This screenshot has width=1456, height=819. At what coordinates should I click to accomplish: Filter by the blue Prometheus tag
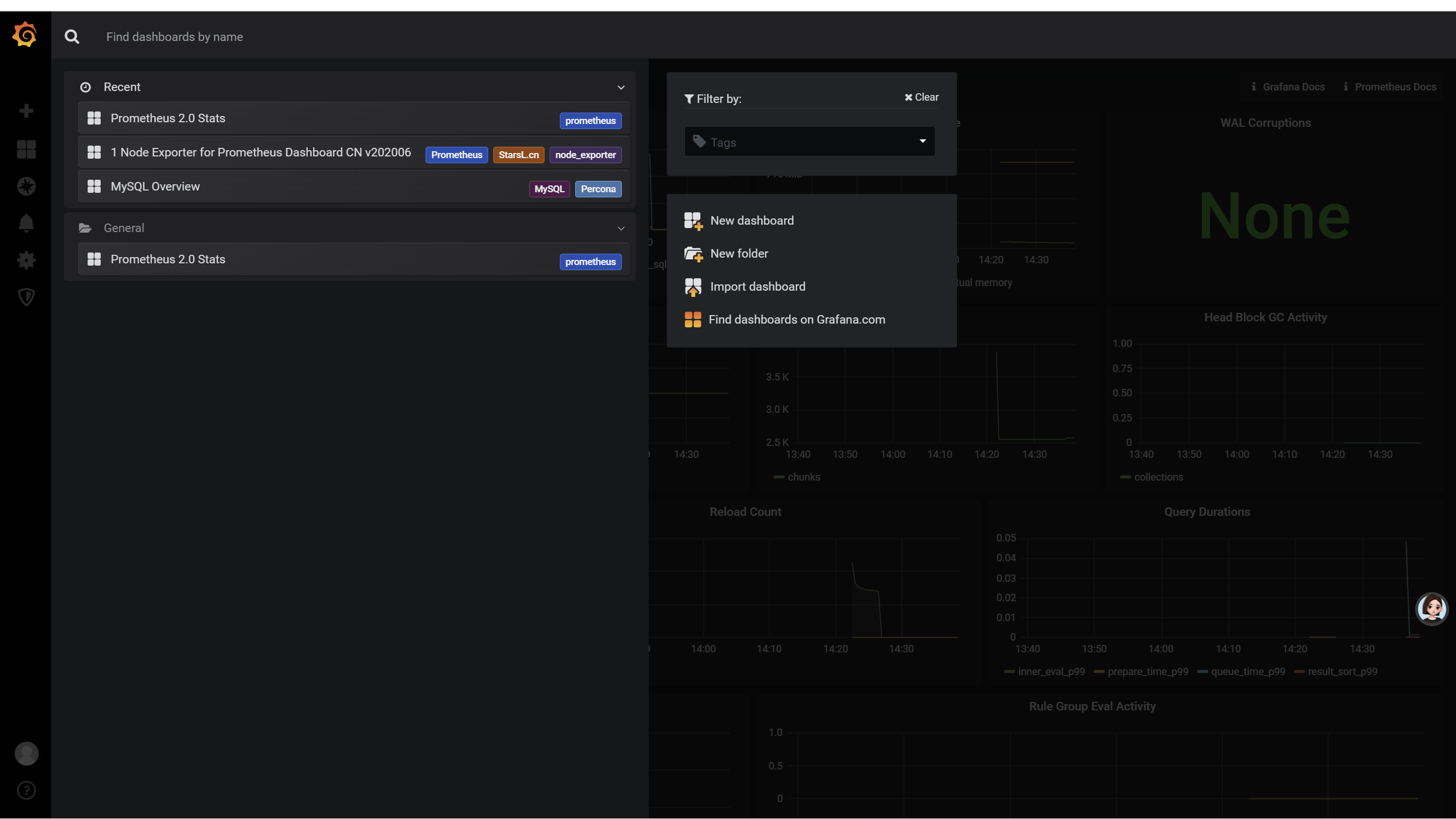[456, 155]
